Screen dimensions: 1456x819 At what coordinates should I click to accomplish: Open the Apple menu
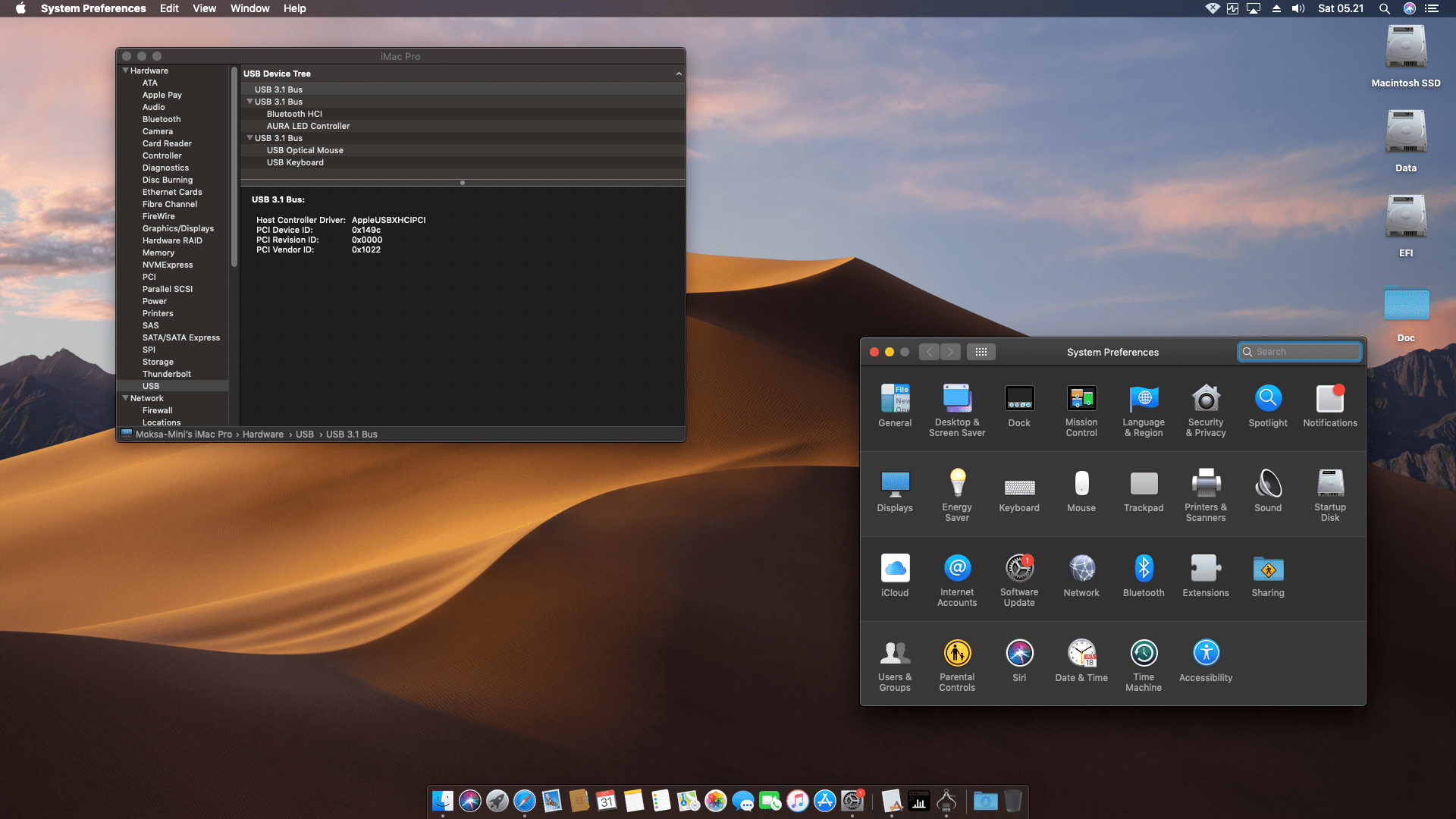tap(20, 8)
